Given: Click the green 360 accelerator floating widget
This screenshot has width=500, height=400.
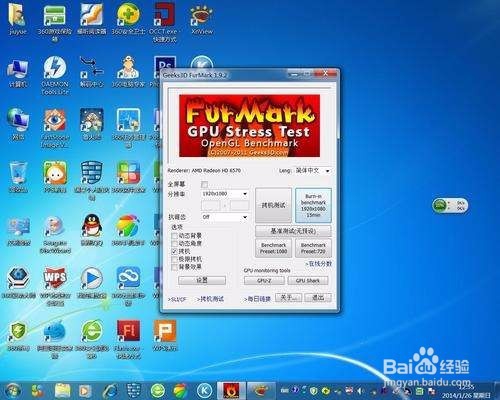Looking at the screenshot, I should pyautogui.click(x=450, y=205).
